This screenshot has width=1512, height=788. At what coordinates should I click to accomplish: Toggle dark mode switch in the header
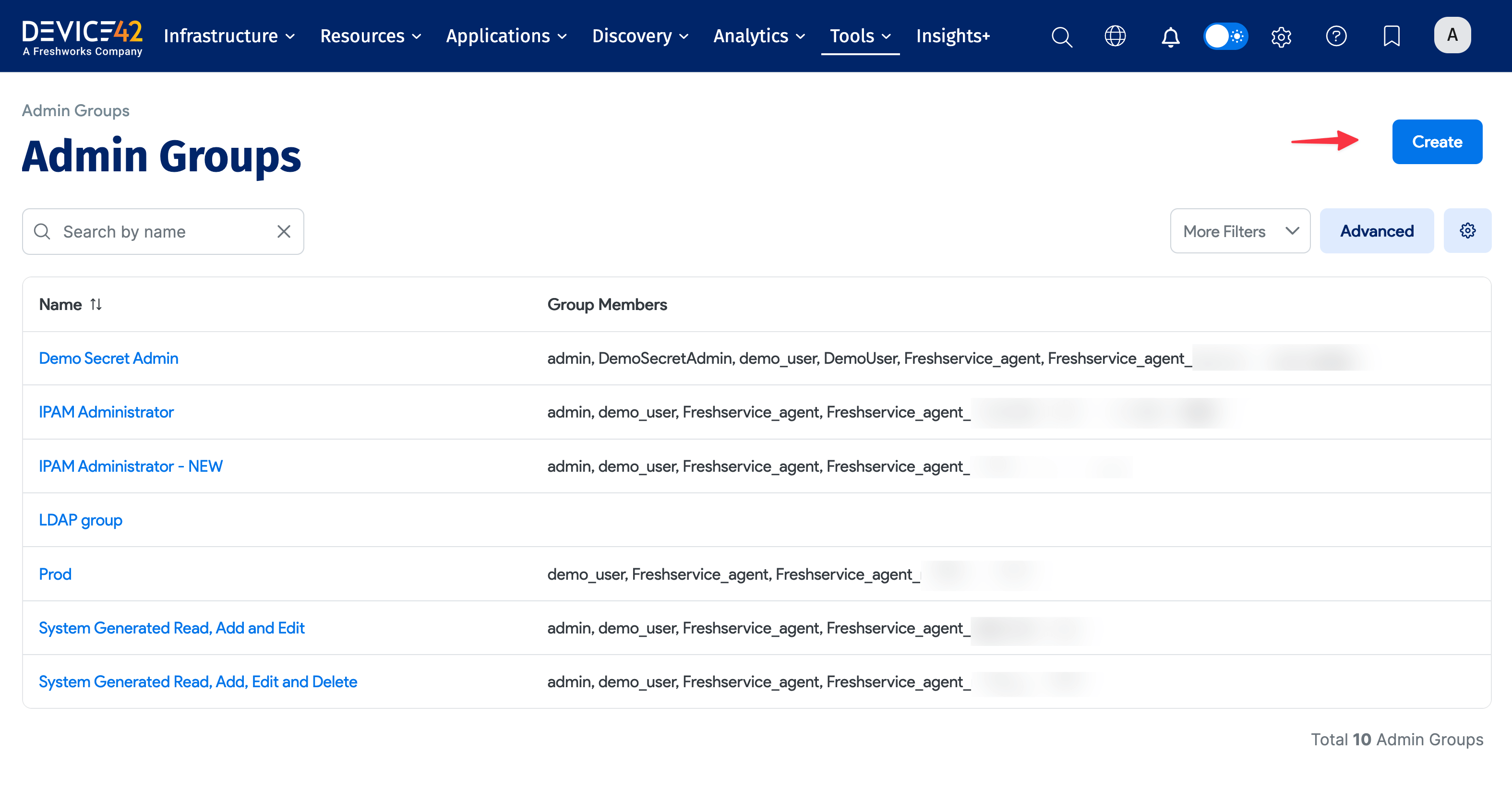point(1225,36)
